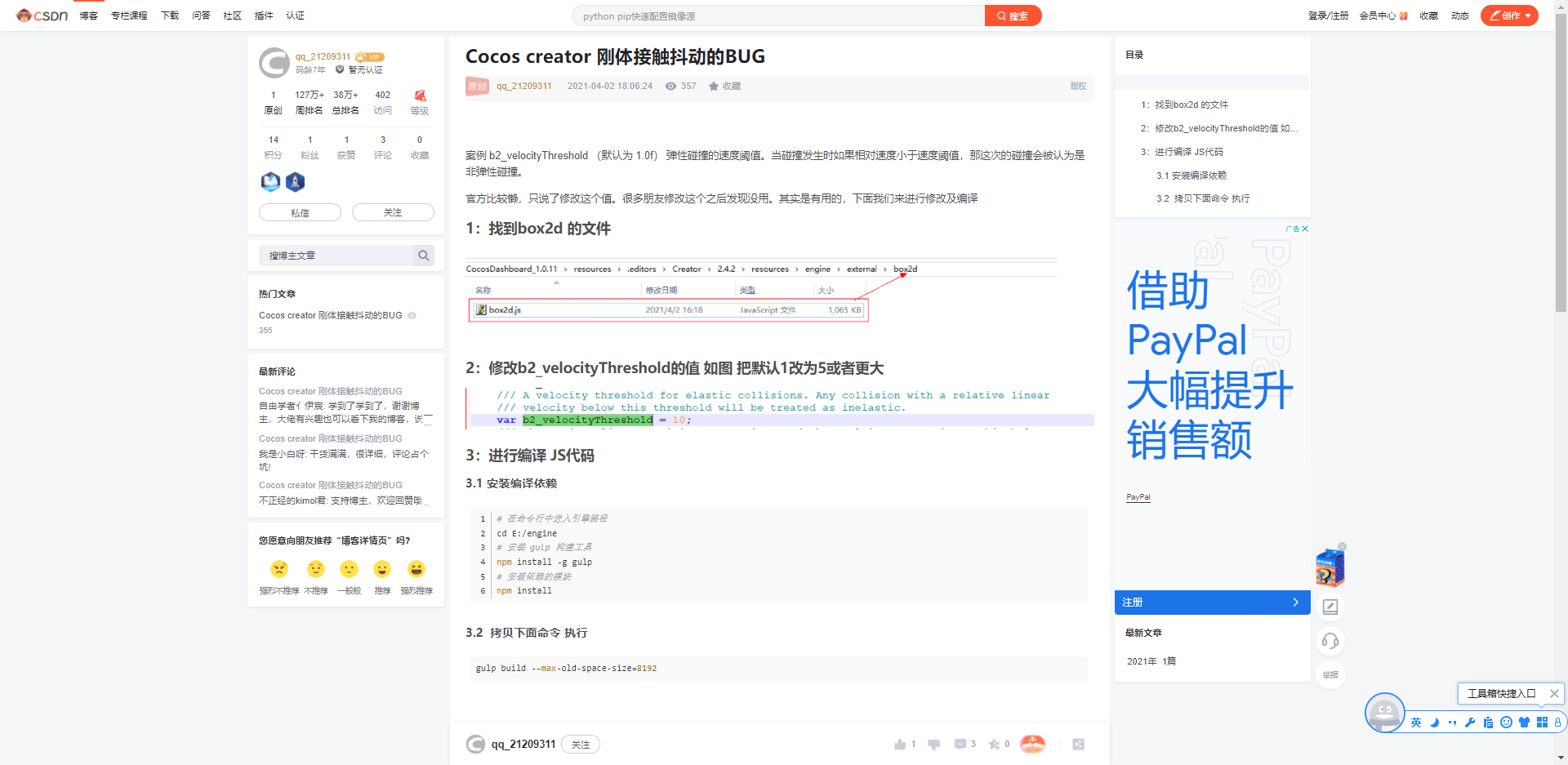Image resolution: width=1568 pixels, height=765 pixels.
Task: Select the 推荐 face rating
Action: pos(382,569)
